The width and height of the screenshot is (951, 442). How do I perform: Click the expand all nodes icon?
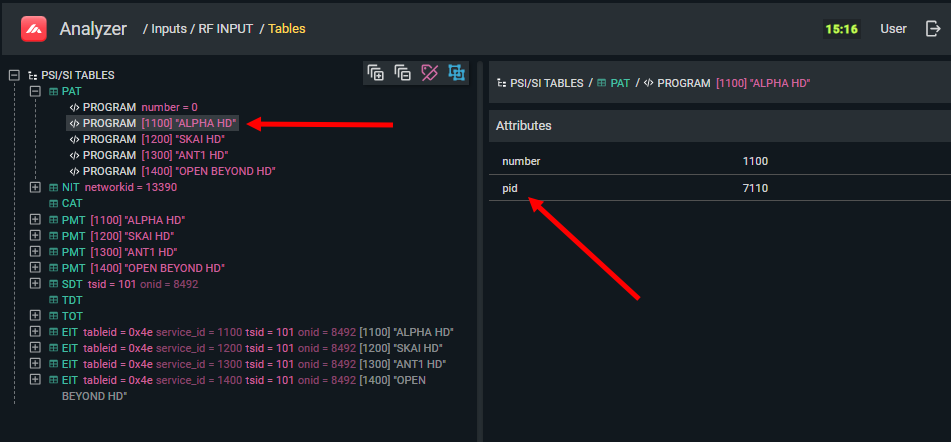click(x=376, y=72)
